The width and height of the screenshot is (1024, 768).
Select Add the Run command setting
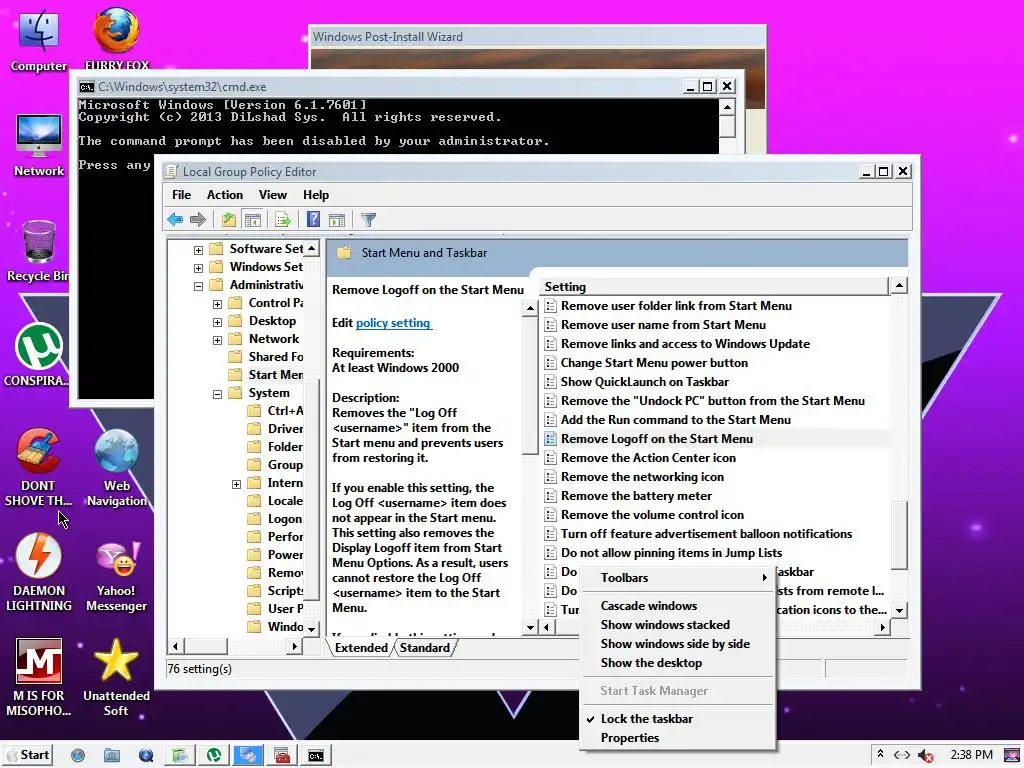(x=675, y=420)
